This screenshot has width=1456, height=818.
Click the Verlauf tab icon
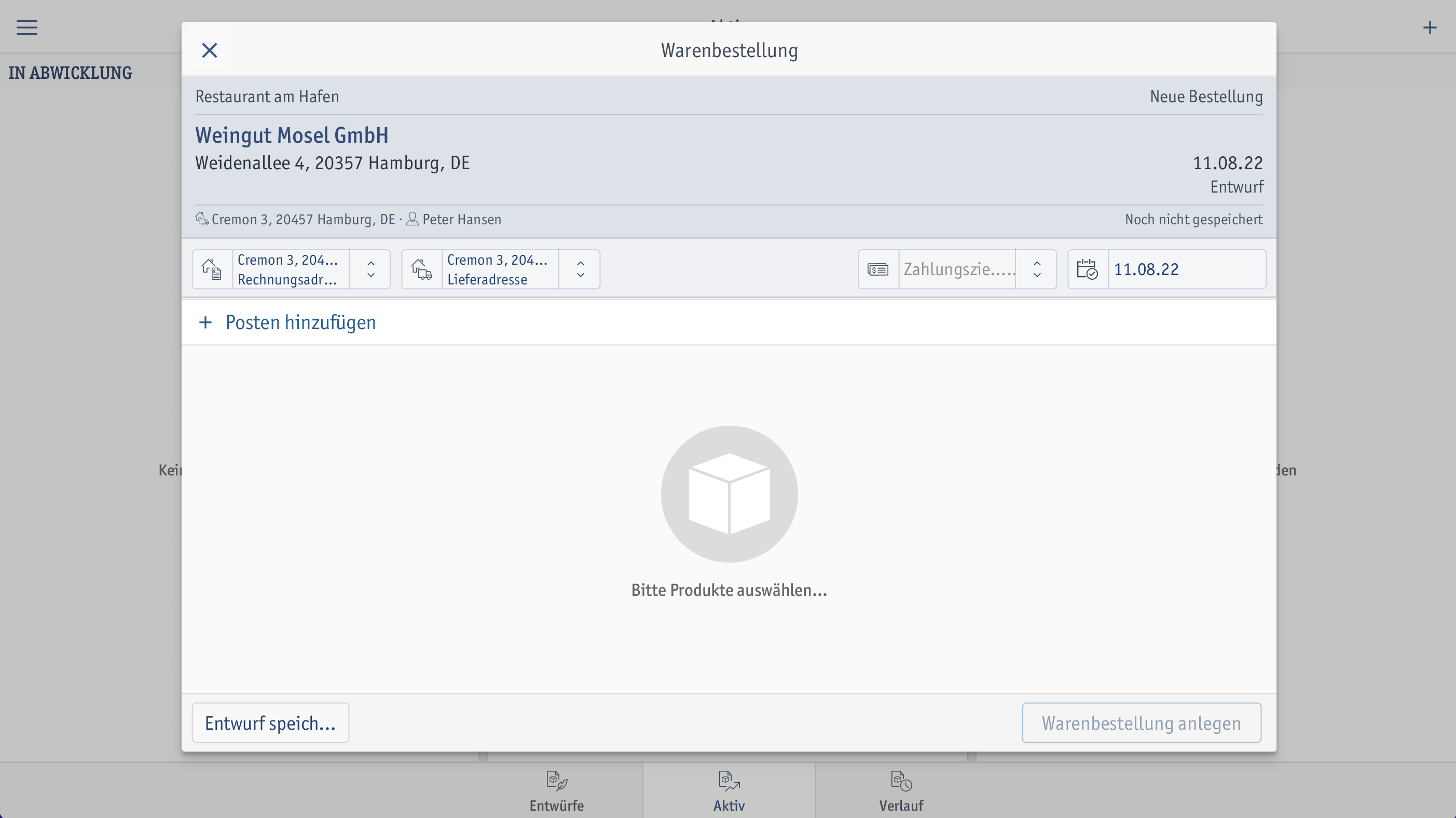point(901,781)
